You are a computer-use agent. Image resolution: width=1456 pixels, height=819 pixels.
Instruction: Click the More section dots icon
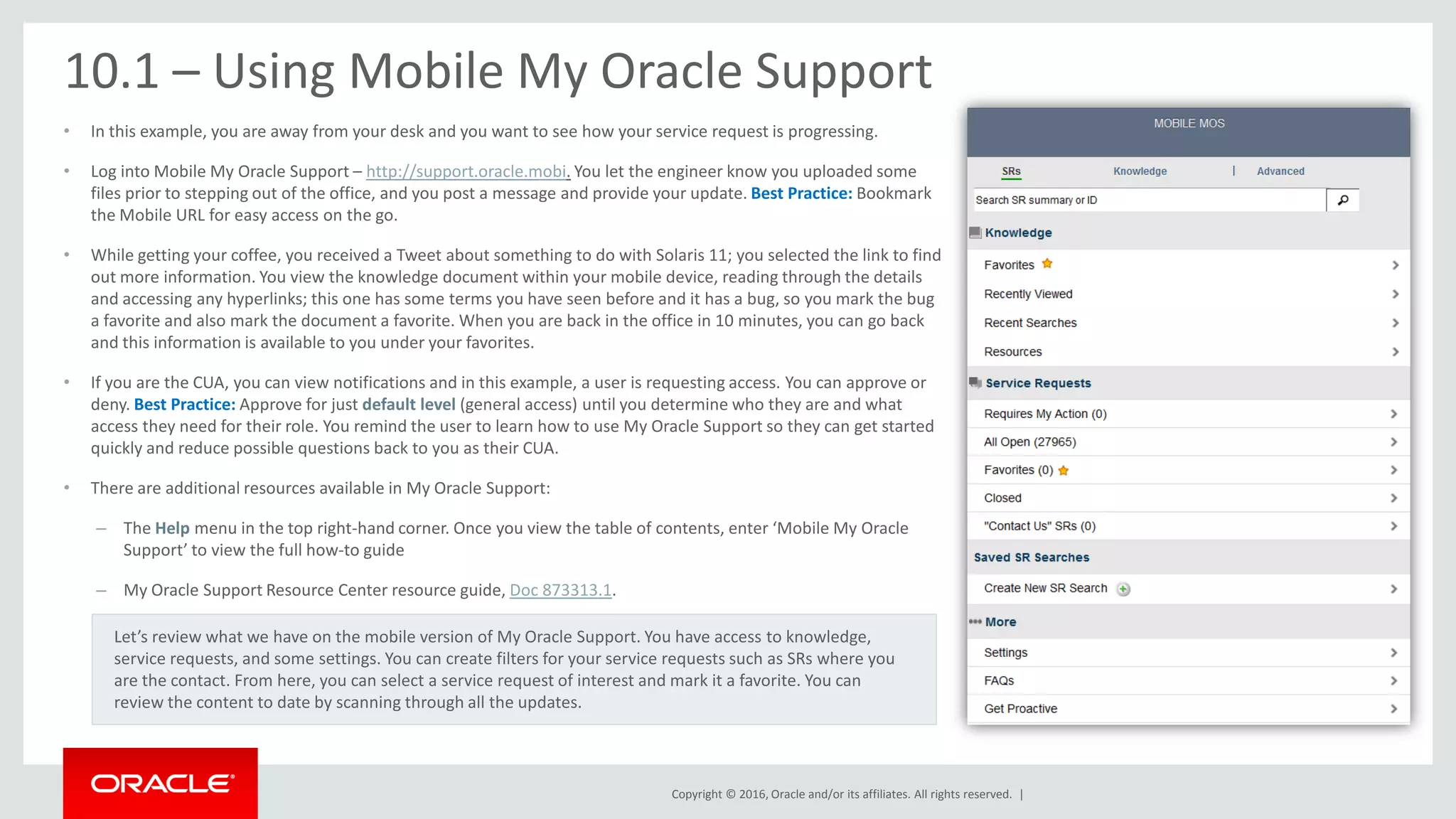[975, 621]
